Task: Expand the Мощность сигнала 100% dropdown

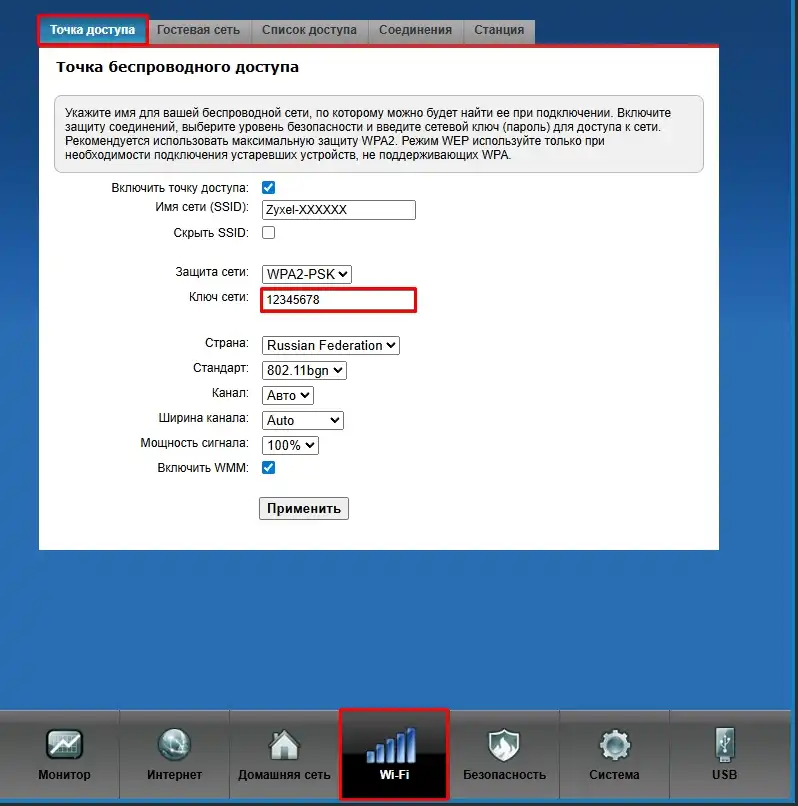Action: point(290,445)
